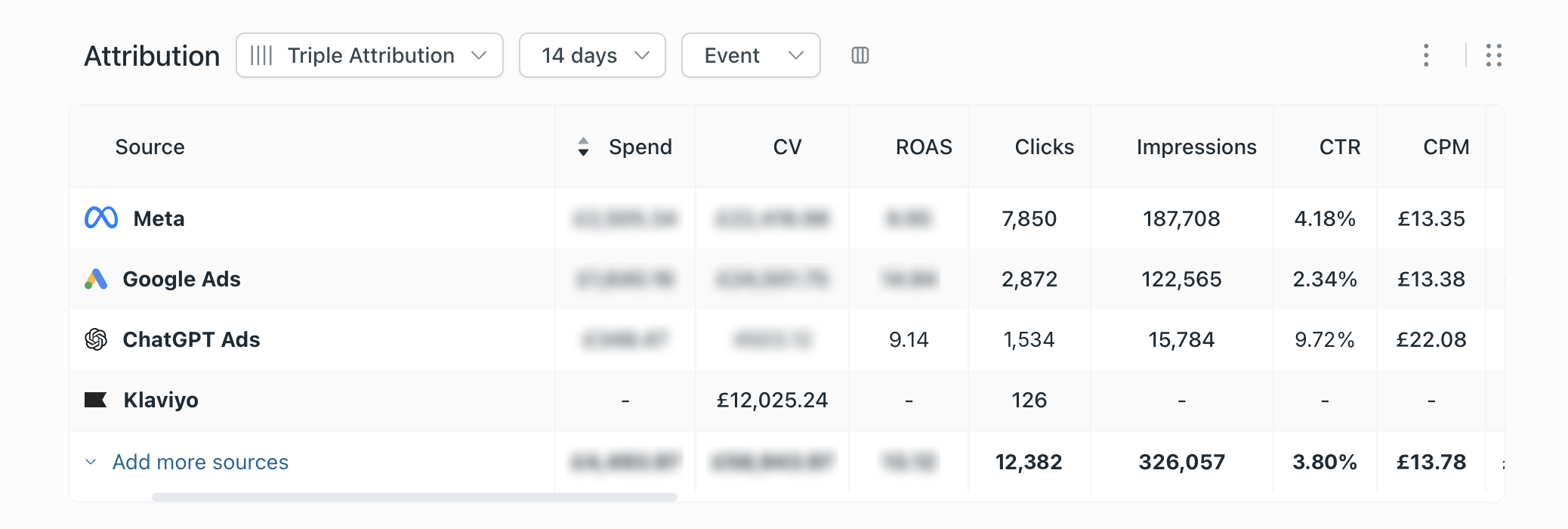This screenshot has height=529, width=1568.
Task: Click the columns layout icon
Action: coord(860,55)
